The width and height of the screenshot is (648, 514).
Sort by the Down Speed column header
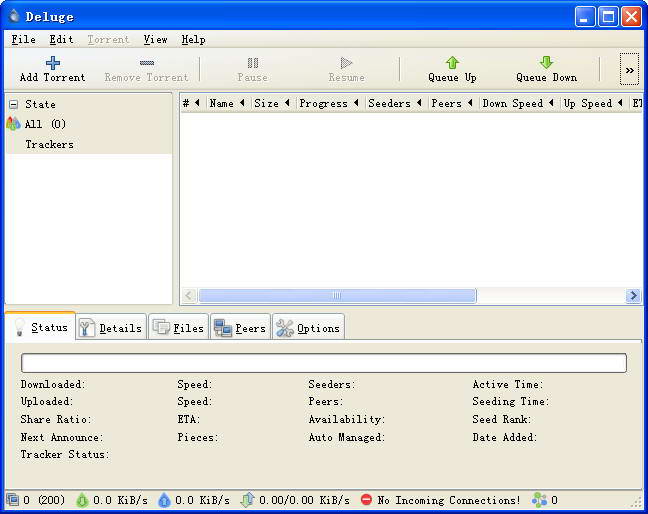(x=519, y=103)
